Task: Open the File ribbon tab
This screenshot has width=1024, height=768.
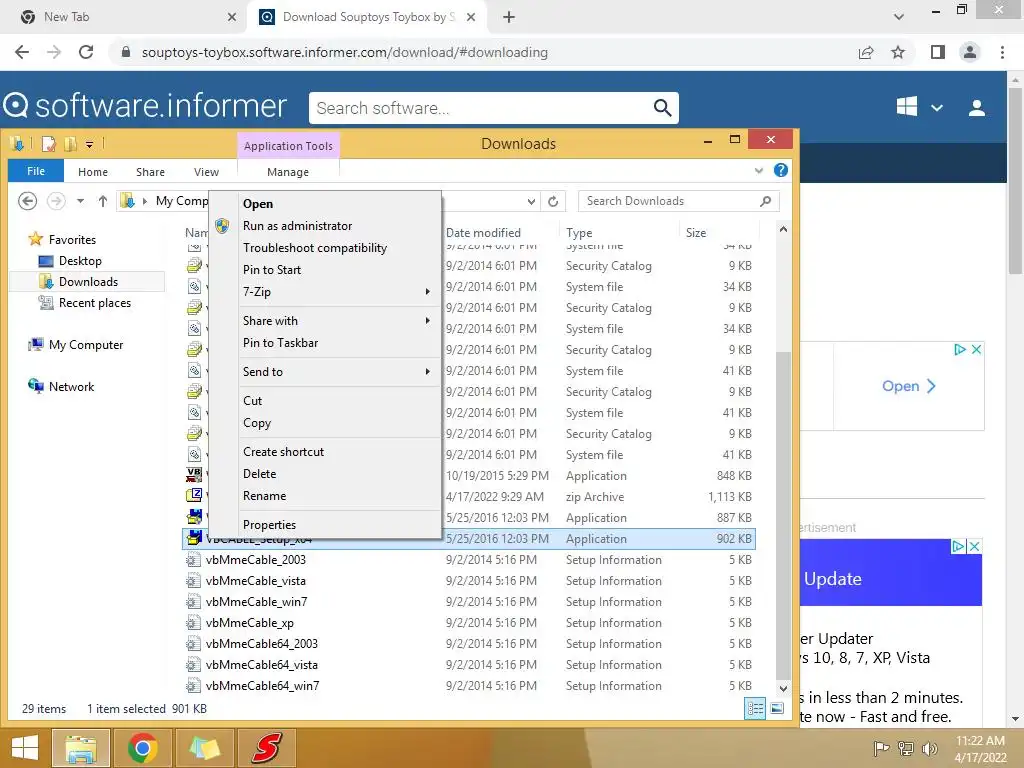Action: [36, 171]
